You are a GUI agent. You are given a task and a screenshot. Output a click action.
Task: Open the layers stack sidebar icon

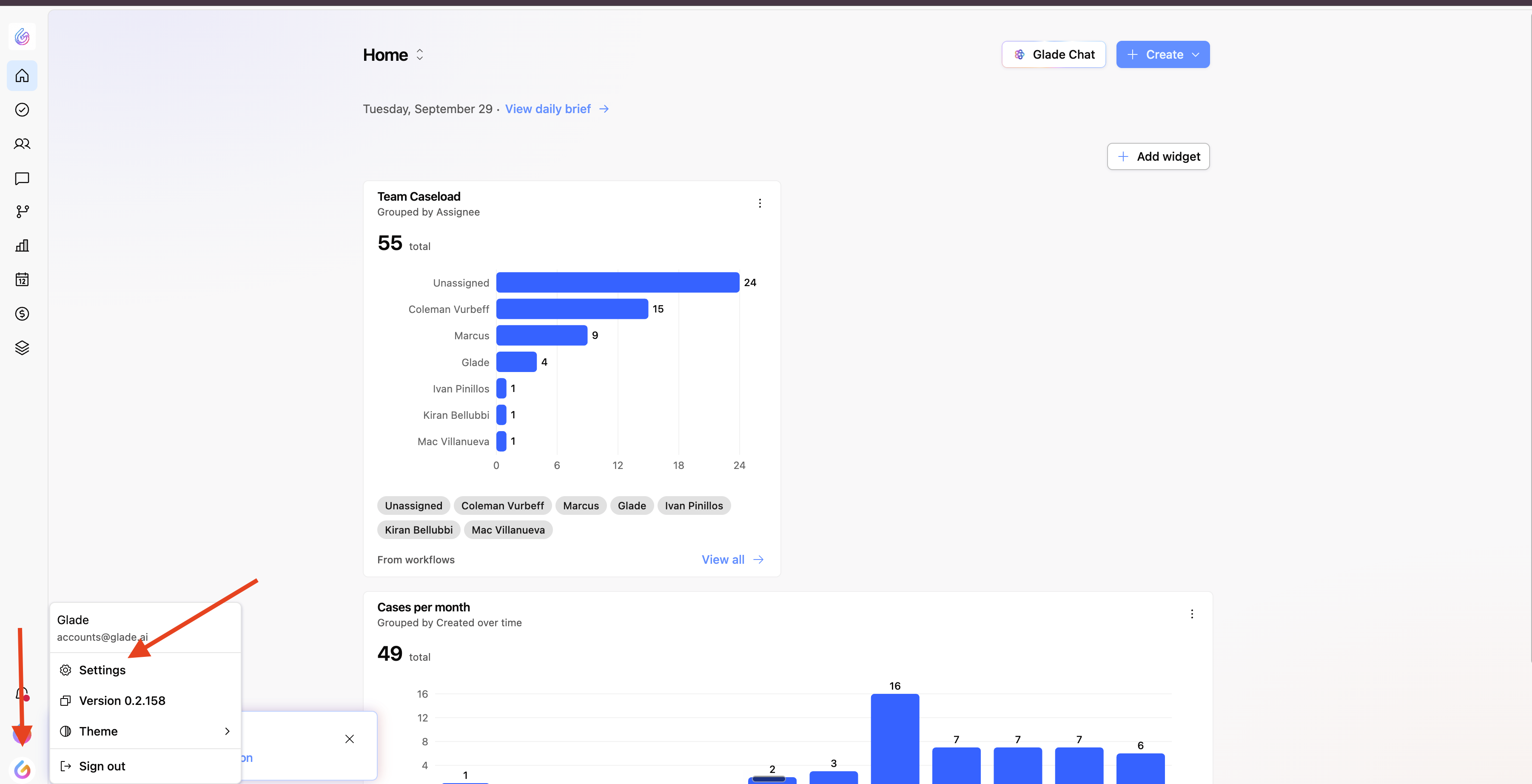click(22, 348)
